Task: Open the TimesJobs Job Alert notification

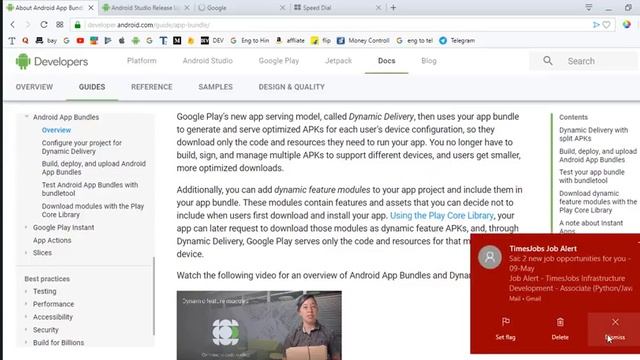Action: tap(555, 273)
